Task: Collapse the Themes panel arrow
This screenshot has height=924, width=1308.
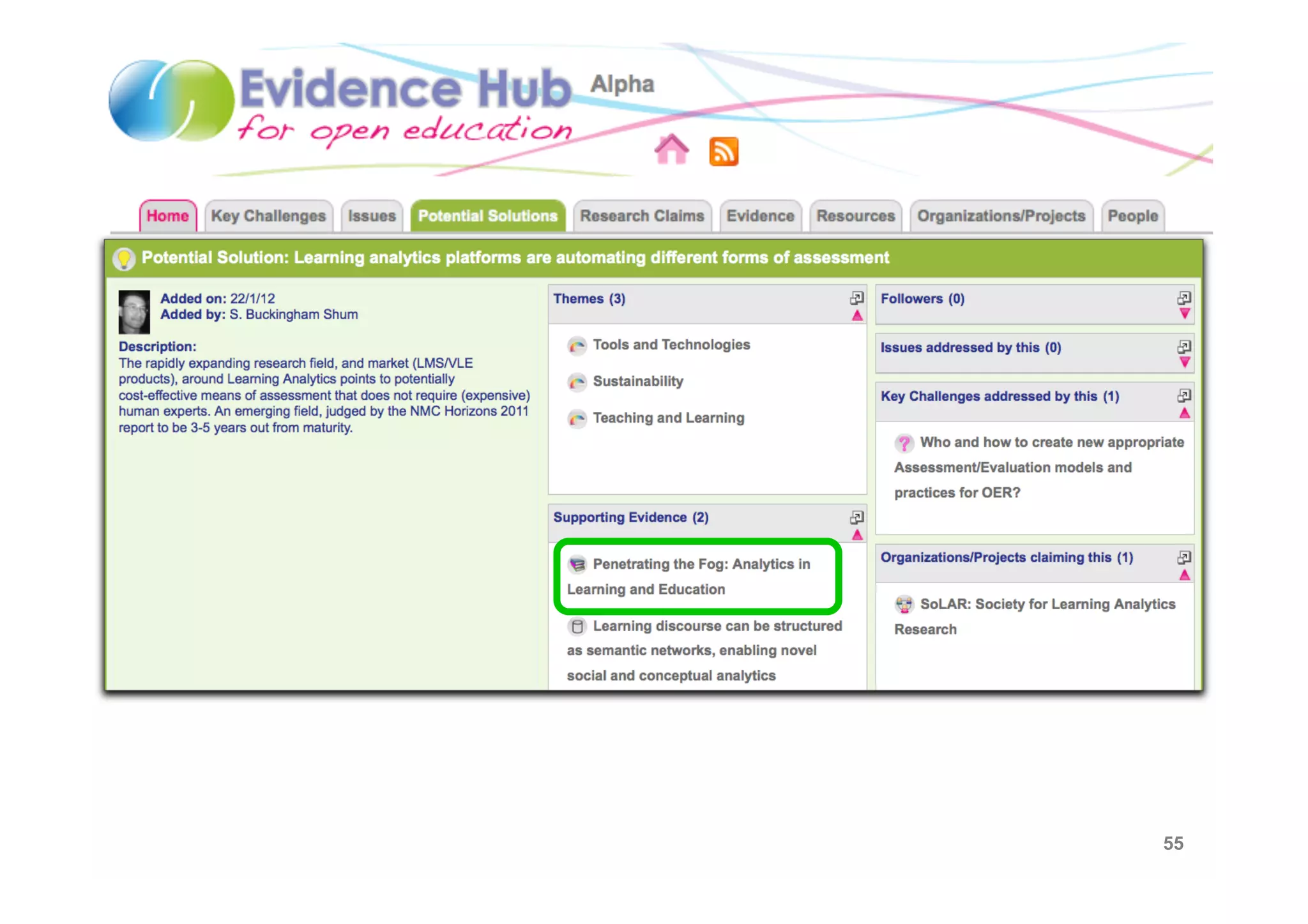Action: [x=857, y=315]
